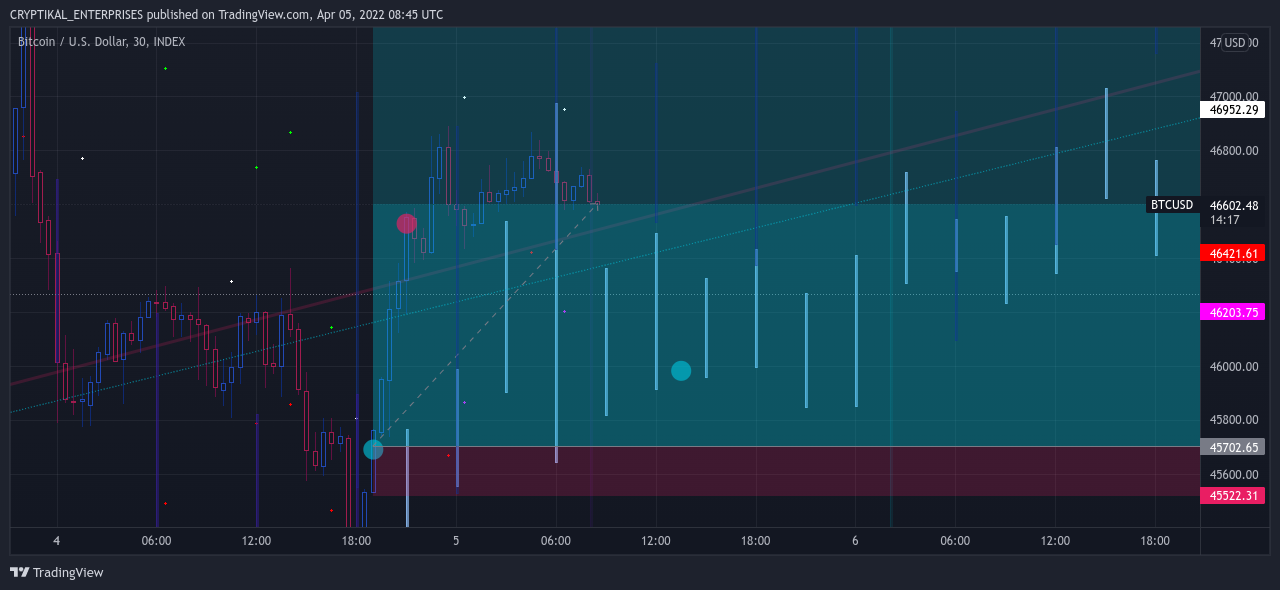Click the 46000.00 price axis value
The width and height of the screenshot is (1280, 590).
pyautogui.click(x=1234, y=367)
